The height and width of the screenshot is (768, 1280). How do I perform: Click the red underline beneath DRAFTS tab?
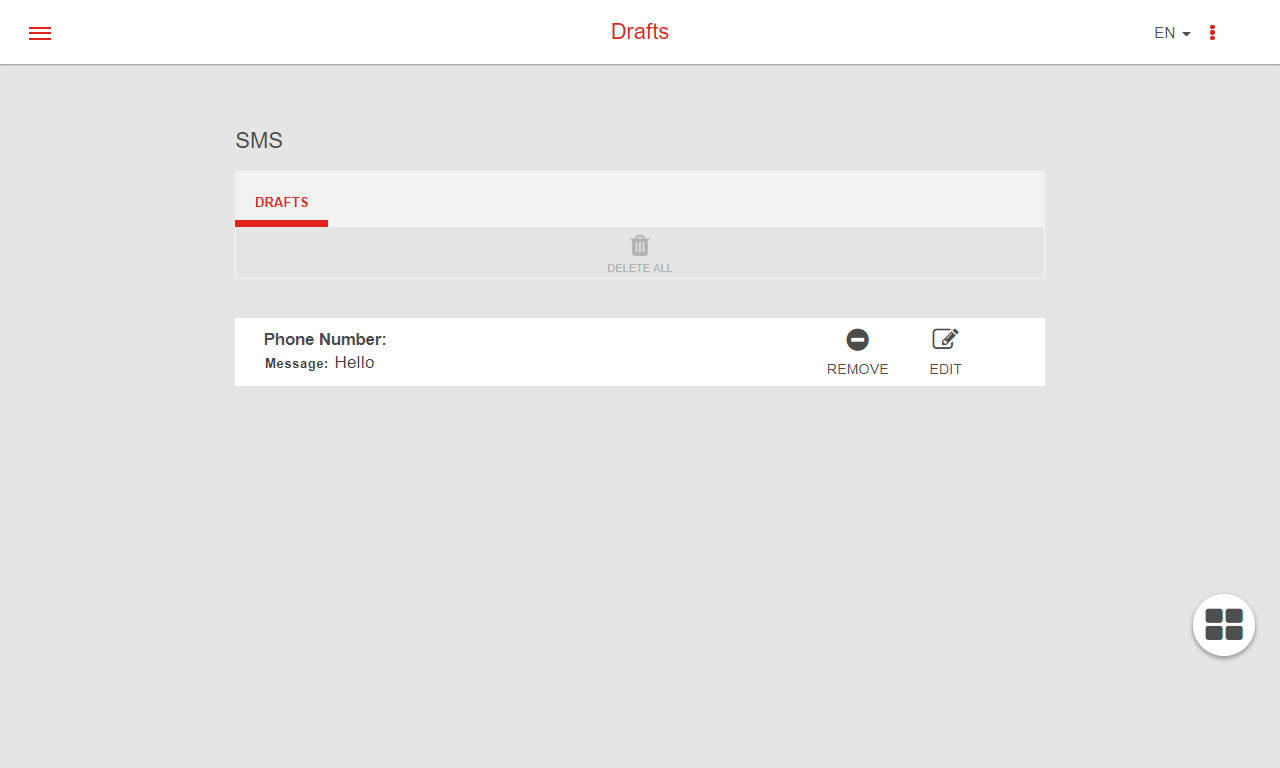[281, 223]
